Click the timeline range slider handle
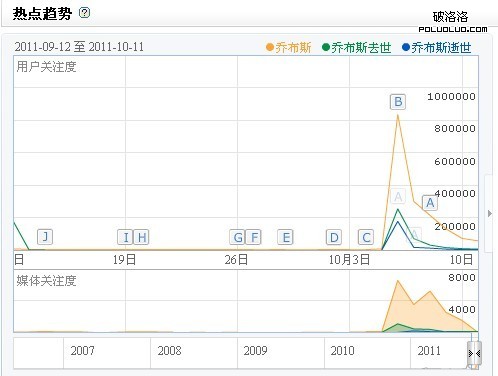The height and width of the screenshot is (376, 498). pyautogui.click(x=474, y=353)
